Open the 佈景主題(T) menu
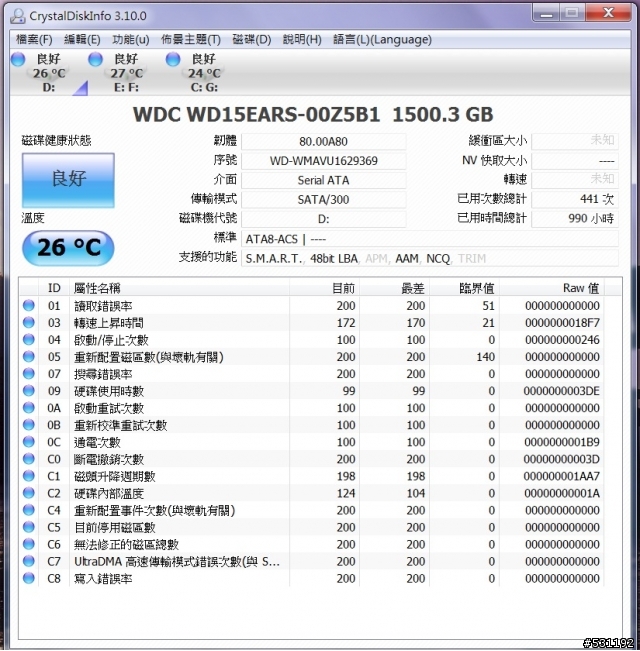 pyautogui.click(x=191, y=39)
